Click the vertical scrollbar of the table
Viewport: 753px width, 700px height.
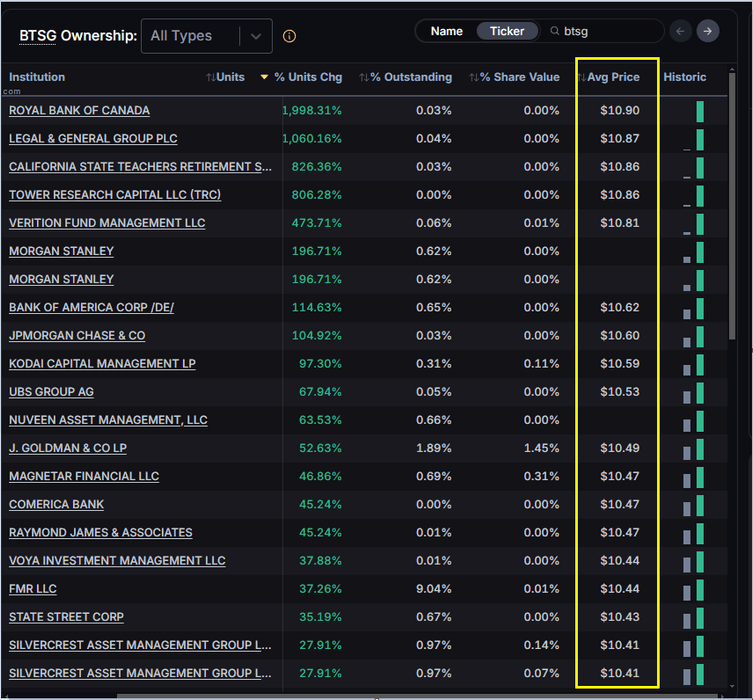tap(735, 250)
